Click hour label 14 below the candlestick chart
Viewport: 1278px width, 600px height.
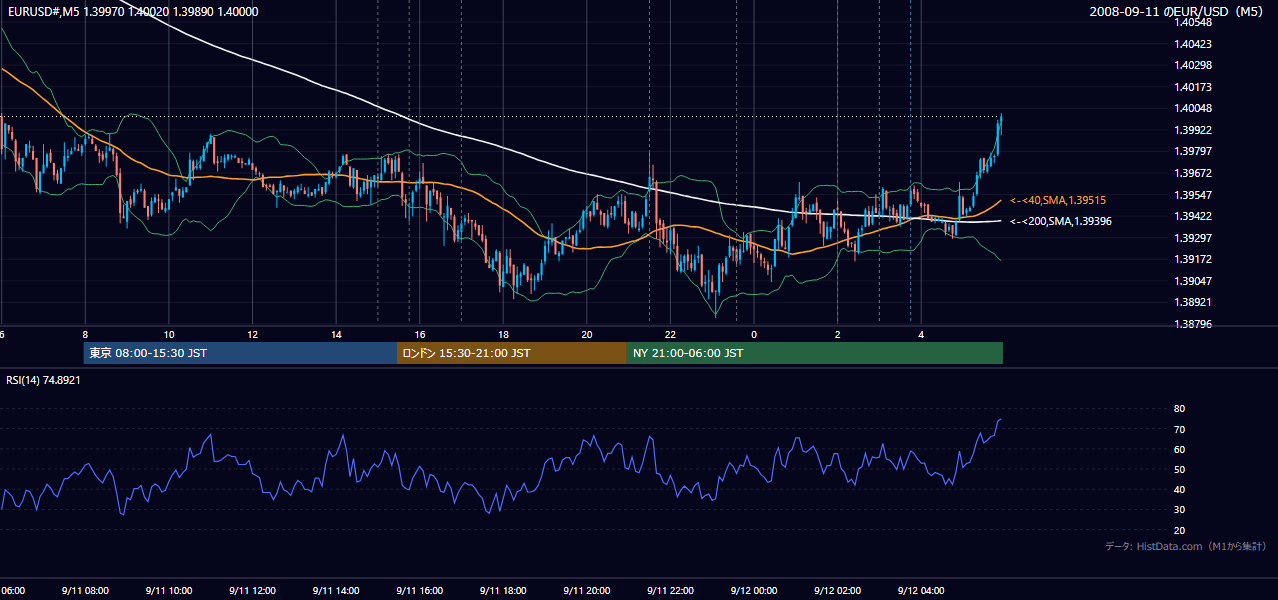[336, 334]
